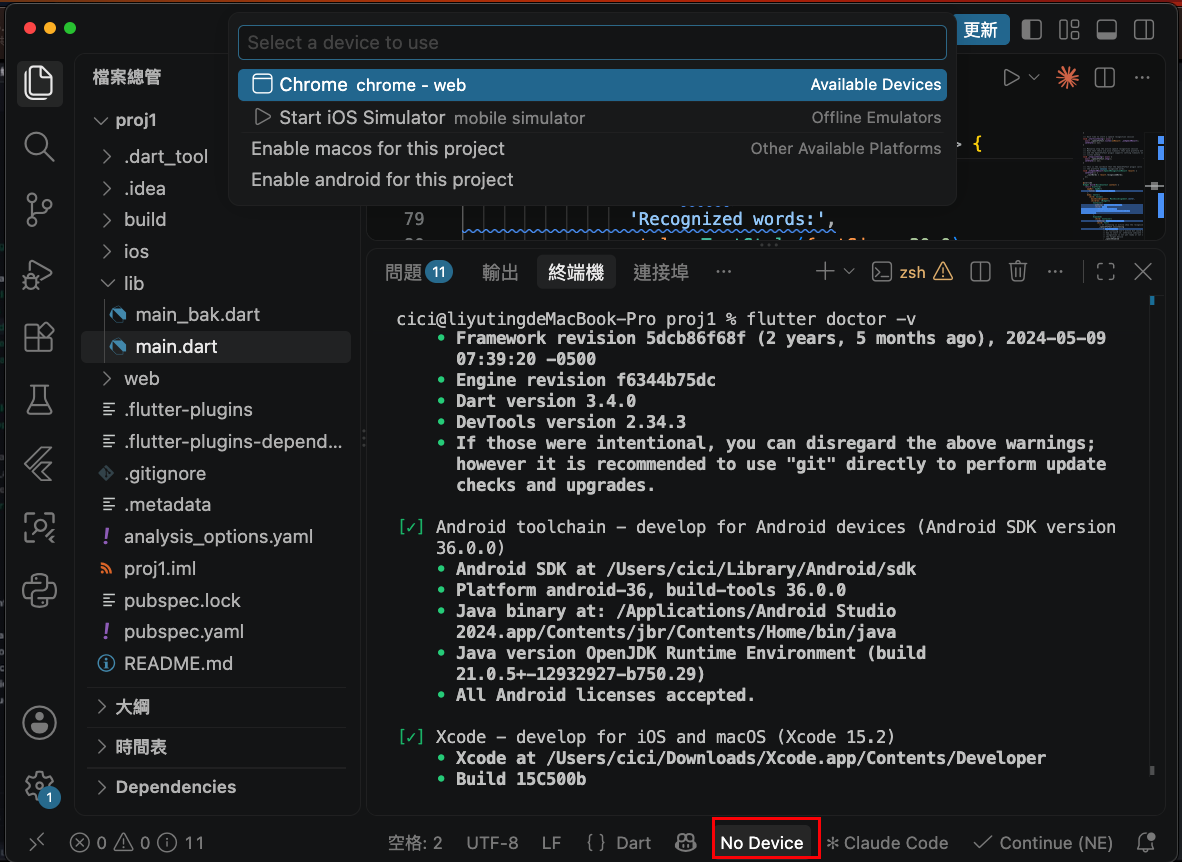
Task: Toggle the secondary sidebar visibility
Action: (x=1144, y=29)
